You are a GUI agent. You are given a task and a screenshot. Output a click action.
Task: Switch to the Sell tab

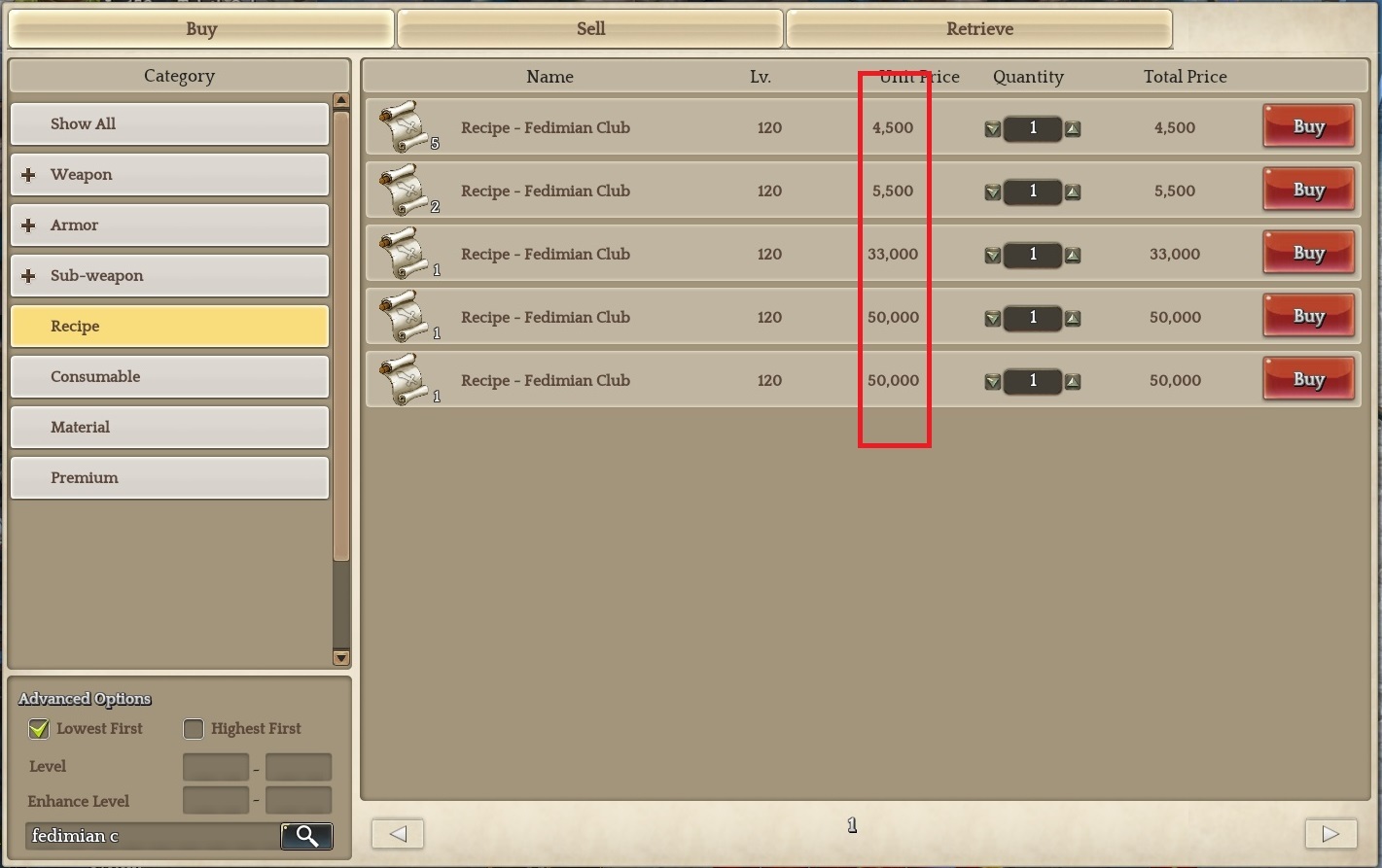tap(590, 28)
